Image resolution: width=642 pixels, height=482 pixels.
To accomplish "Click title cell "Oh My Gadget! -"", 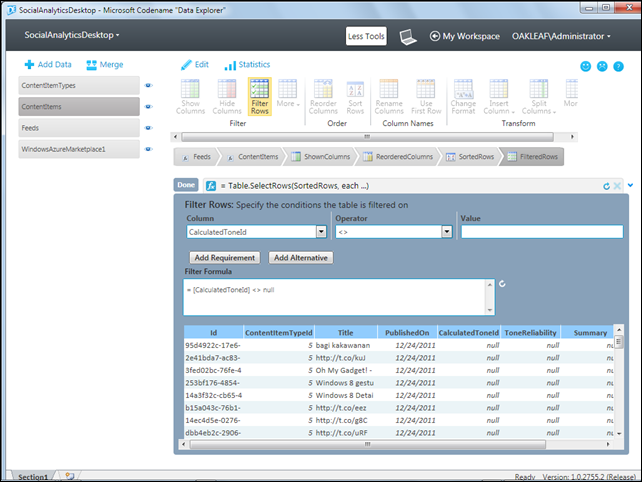I will [x=344, y=370].
